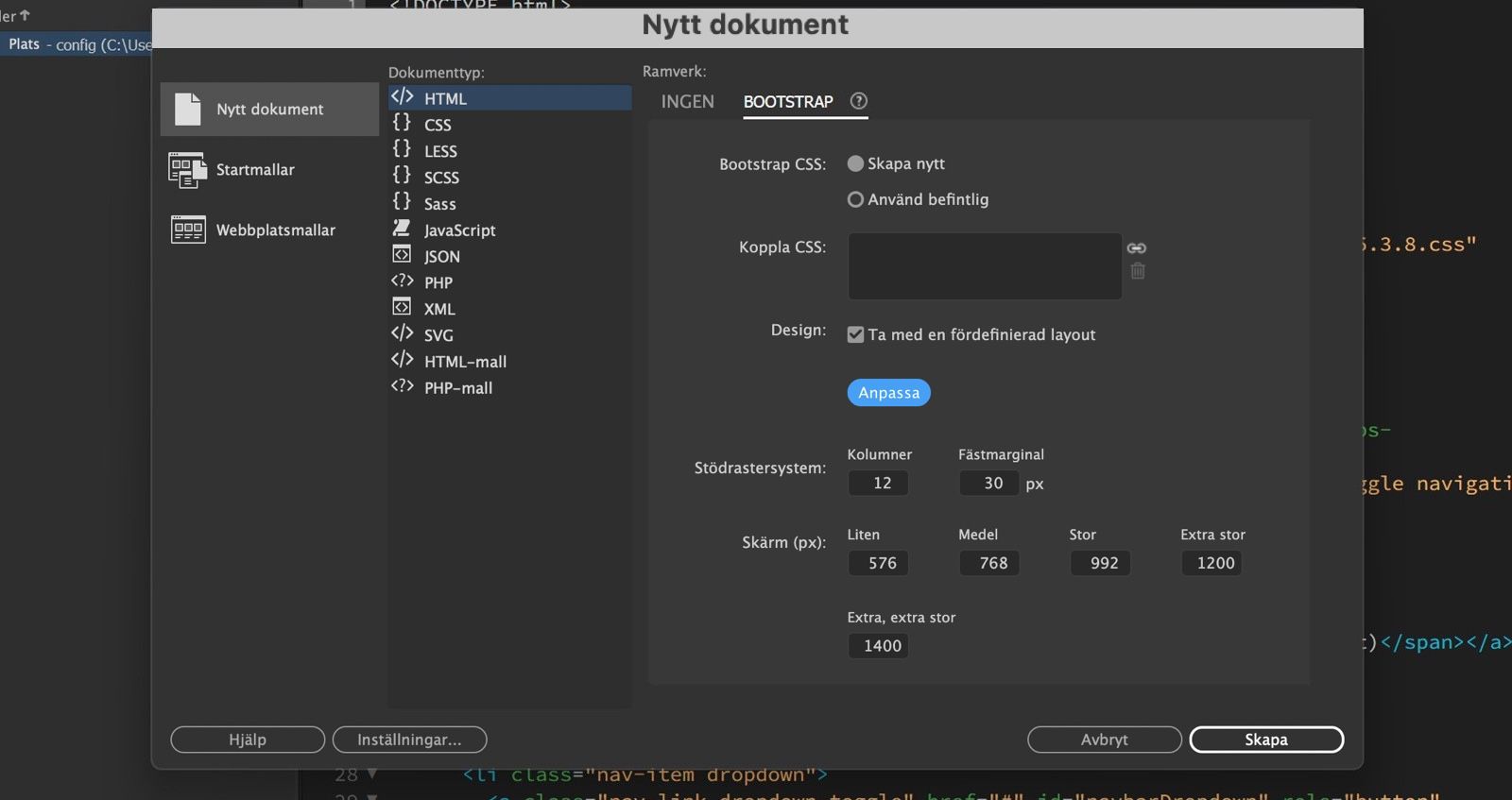
Task: Select the Nytt dokument page icon
Action: pos(187,109)
